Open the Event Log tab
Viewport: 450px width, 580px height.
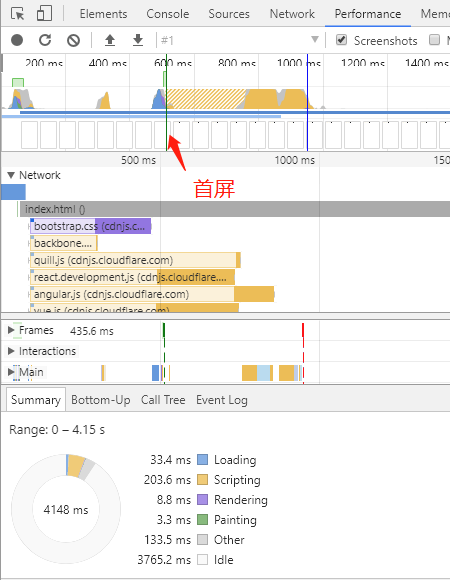pyautogui.click(x=222, y=400)
